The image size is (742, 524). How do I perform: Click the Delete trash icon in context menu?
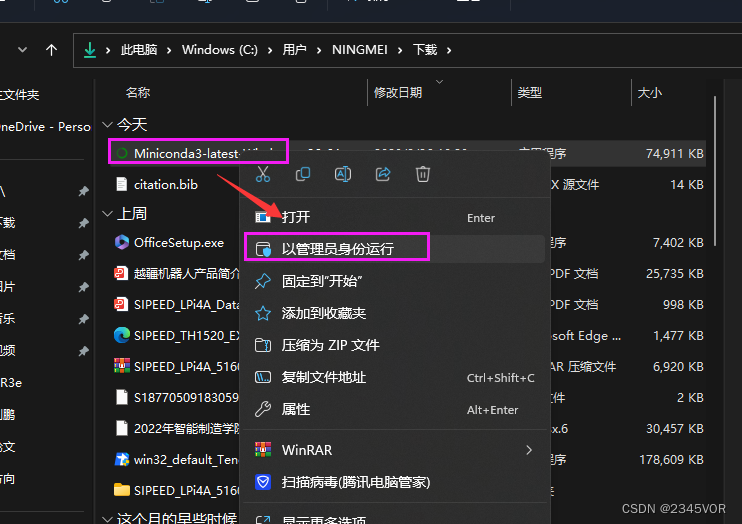423,174
